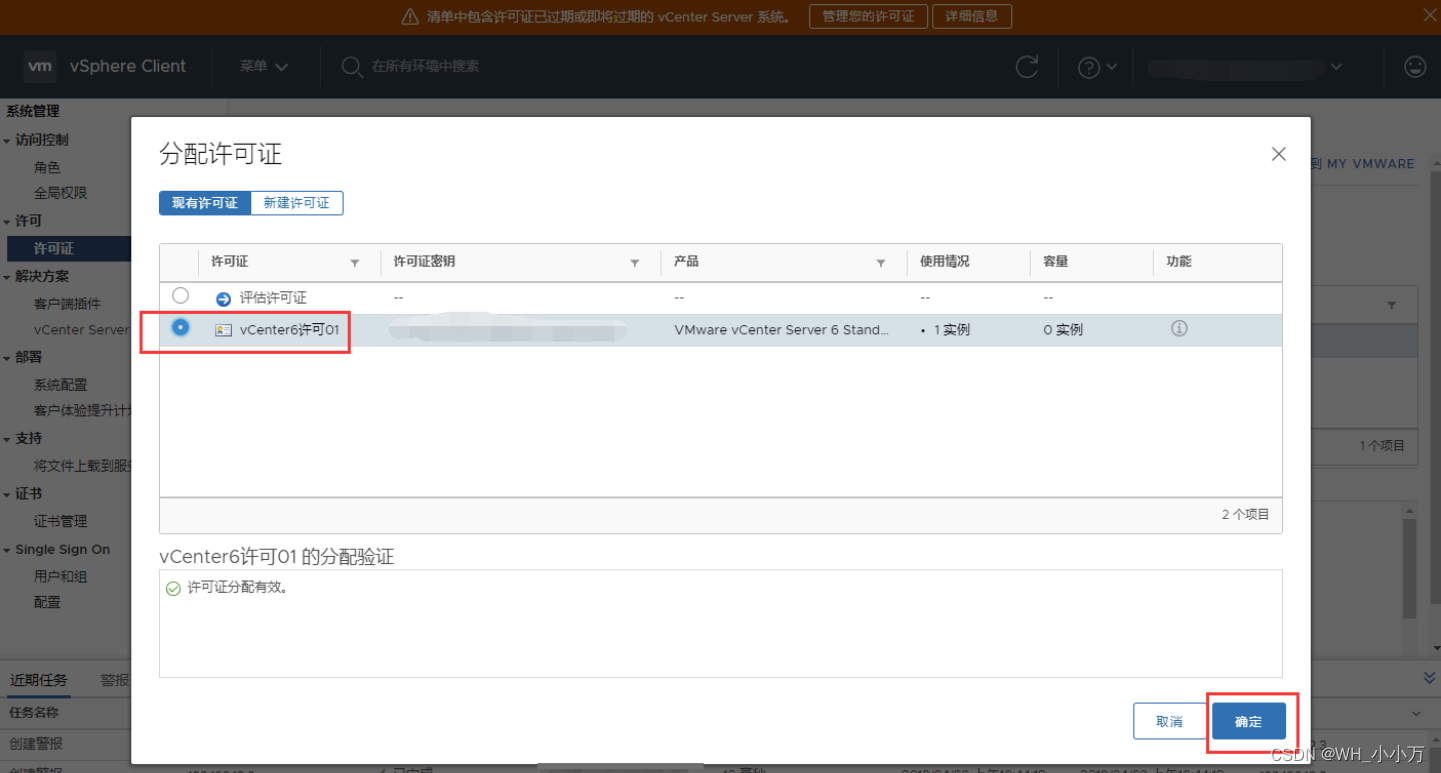
Task: Refresh the vSphere Client view
Action: 1027,67
